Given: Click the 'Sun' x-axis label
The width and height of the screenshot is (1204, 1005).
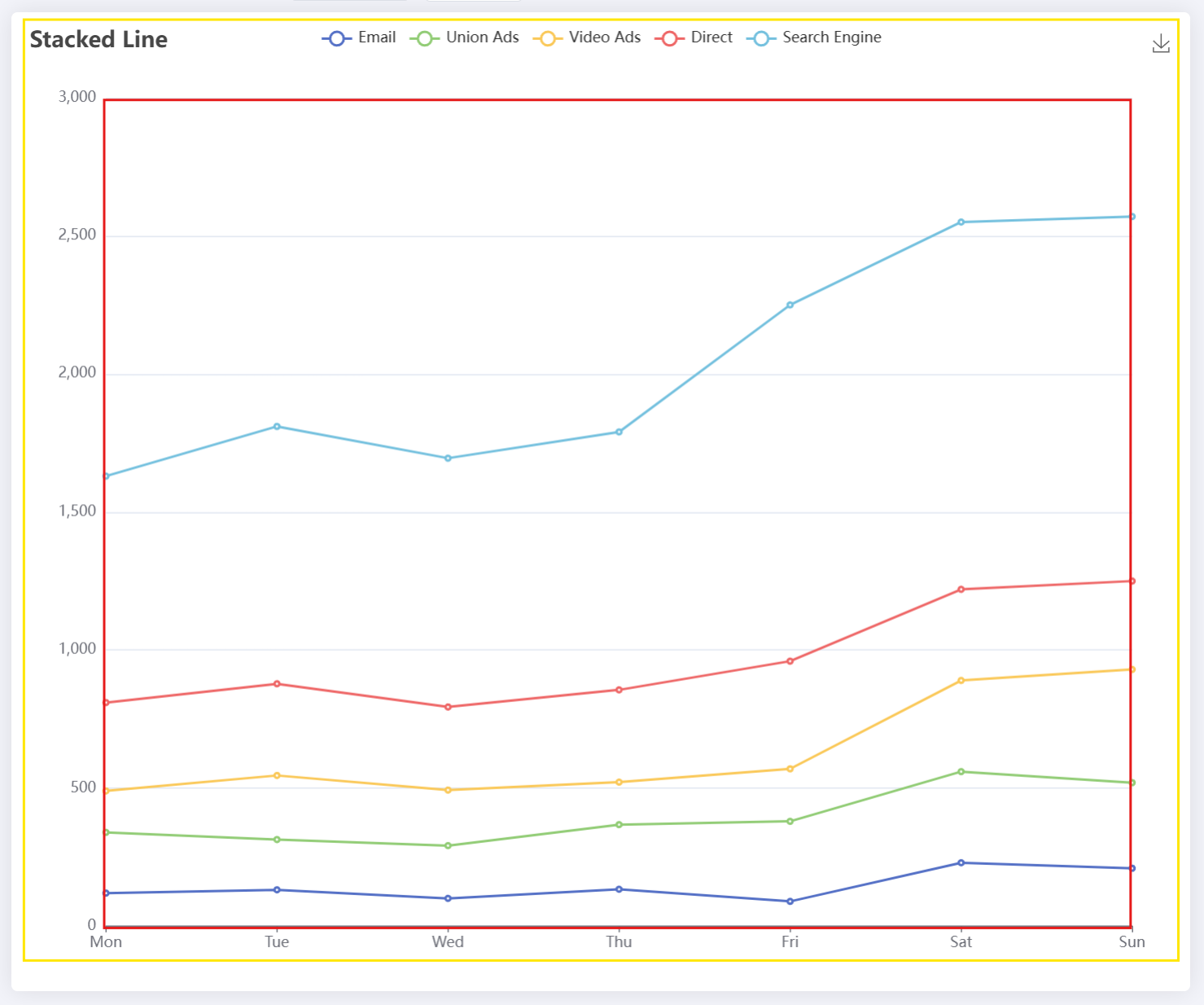Looking at the screenshot, I should pyautogui.click(x=1132, y=942).
